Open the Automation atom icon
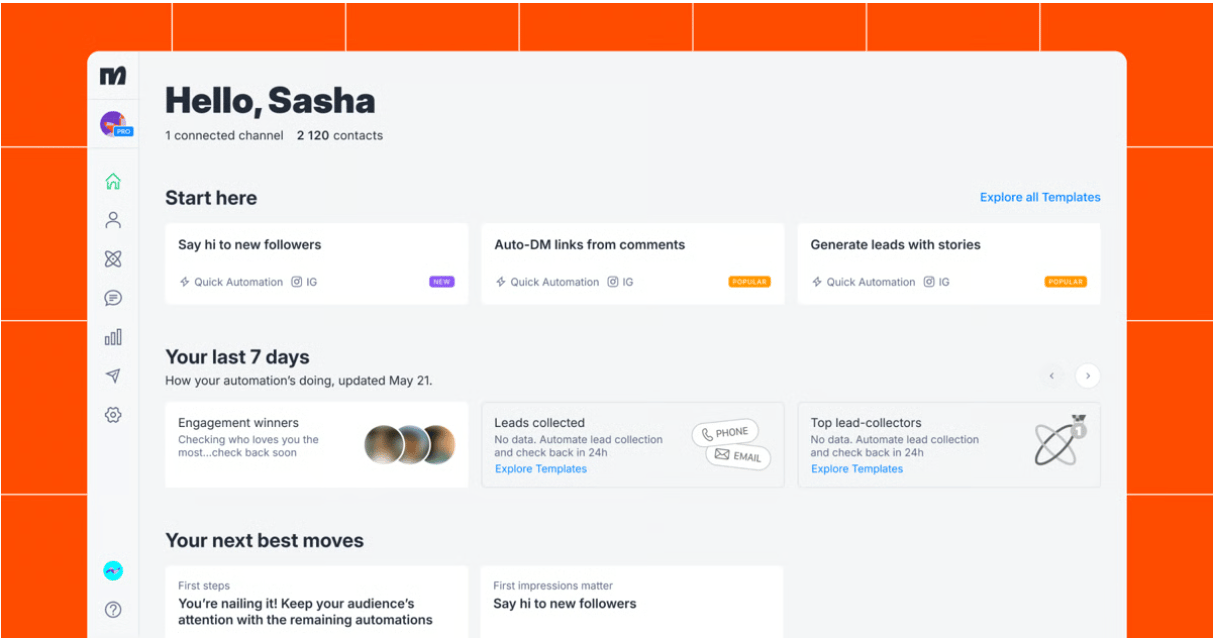The width and height of the screenshot is (1214, 638). (x=113, y=259)
